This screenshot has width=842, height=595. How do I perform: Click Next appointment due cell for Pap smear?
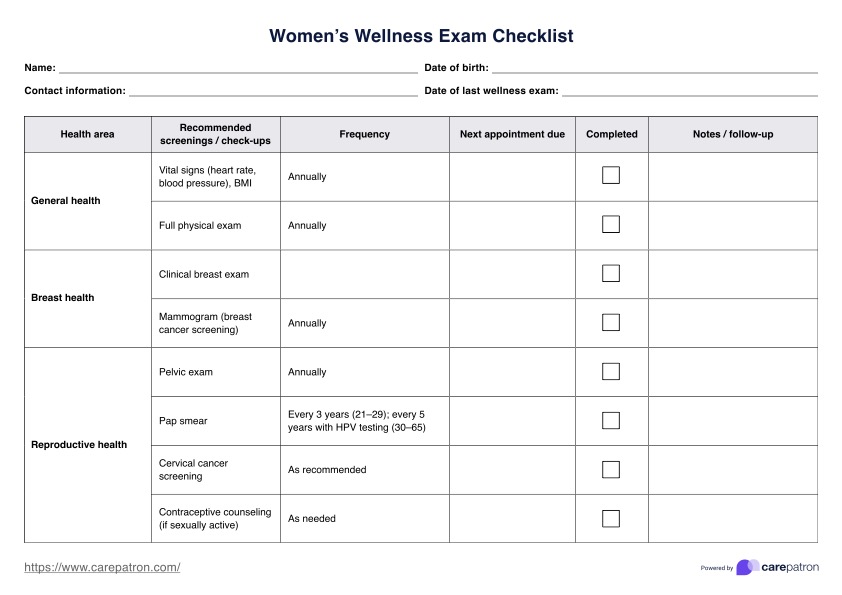pyautogui.click(x=512, y=421)
